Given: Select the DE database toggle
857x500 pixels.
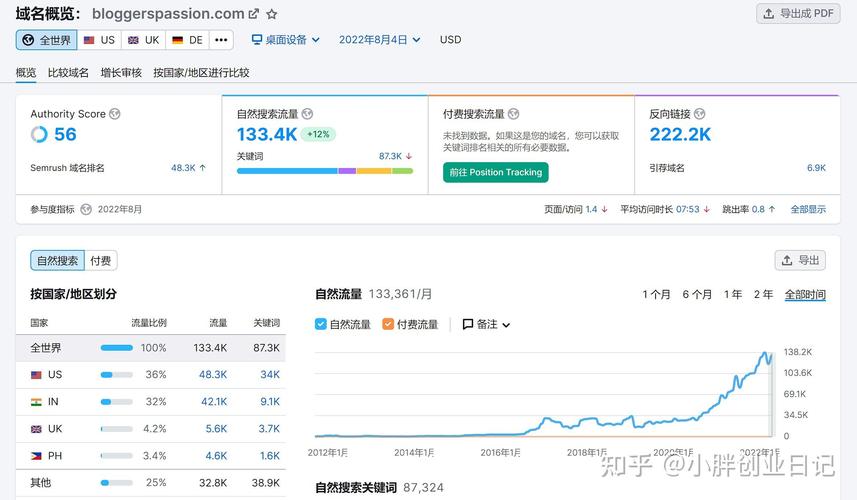Looking at the screenshot, I should [187, 40].
